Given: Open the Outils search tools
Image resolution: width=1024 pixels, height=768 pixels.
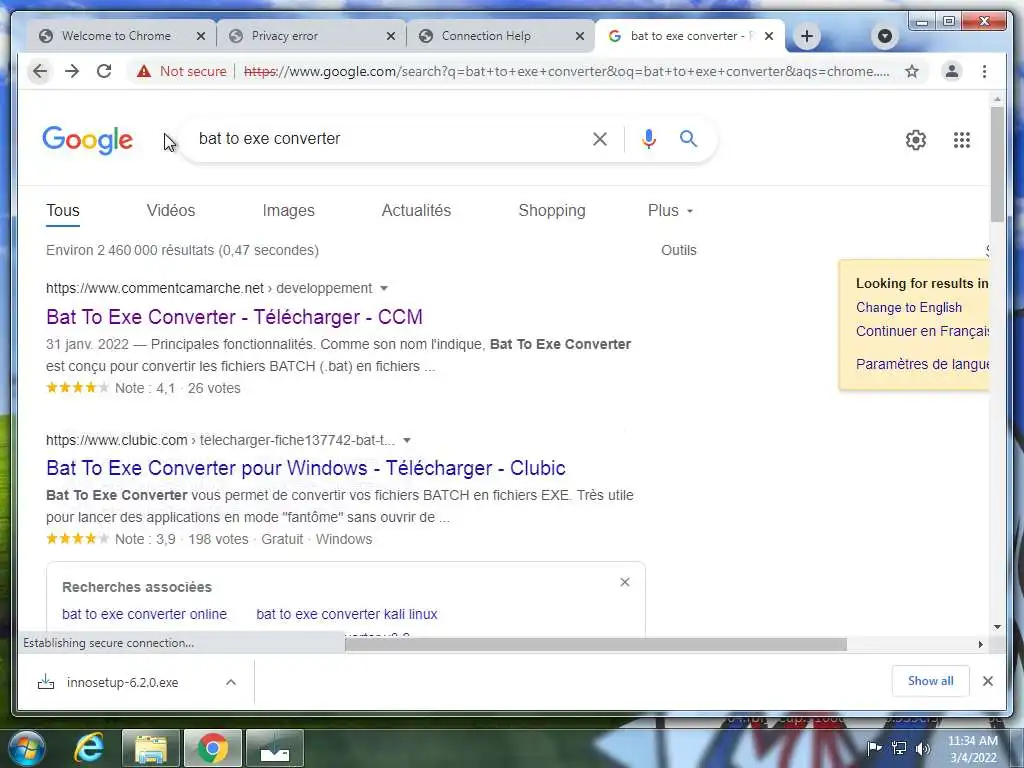Looking at the screenshot, I should [679, 250].
